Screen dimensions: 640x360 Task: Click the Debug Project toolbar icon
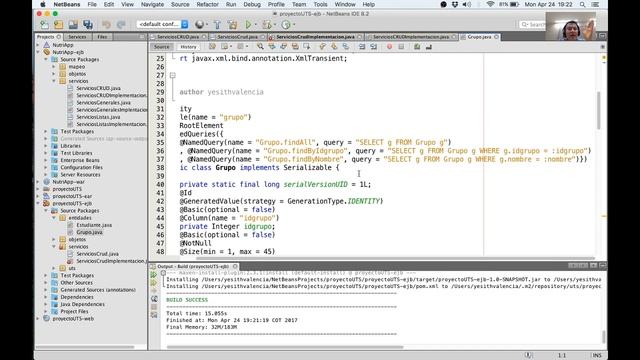267,25
